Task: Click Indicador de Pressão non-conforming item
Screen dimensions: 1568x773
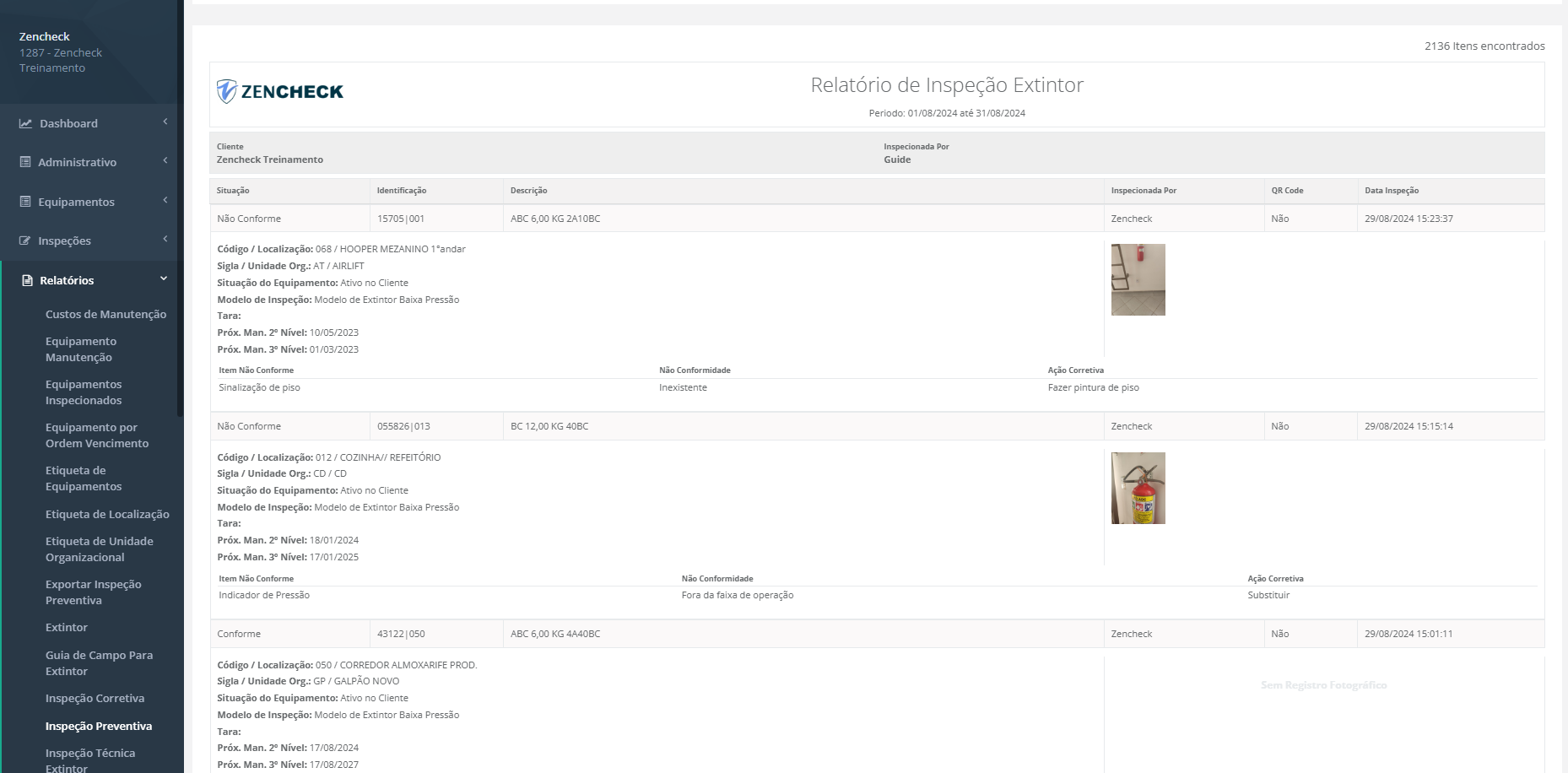Action: click(264, 595)
